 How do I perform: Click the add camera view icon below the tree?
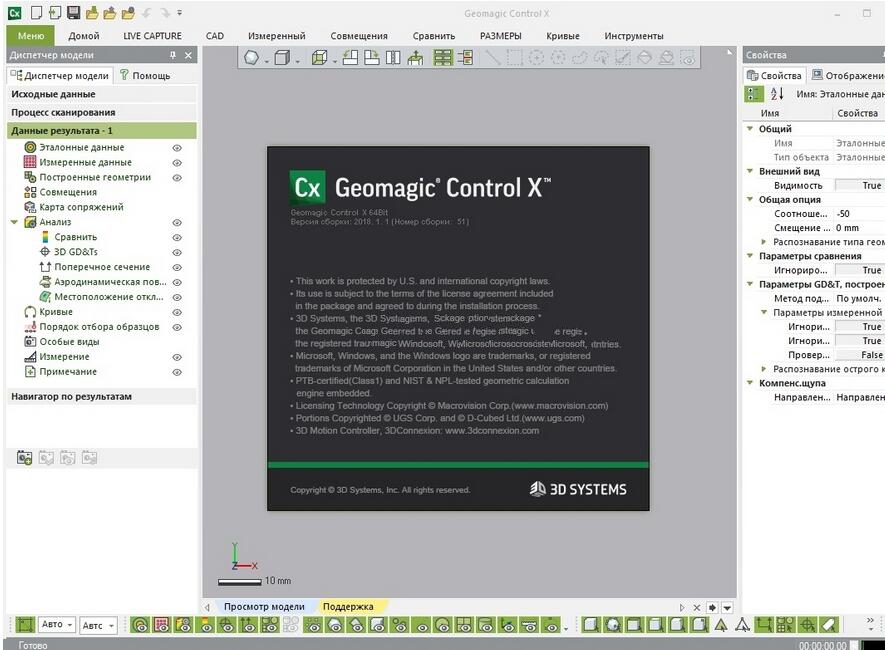24,458
